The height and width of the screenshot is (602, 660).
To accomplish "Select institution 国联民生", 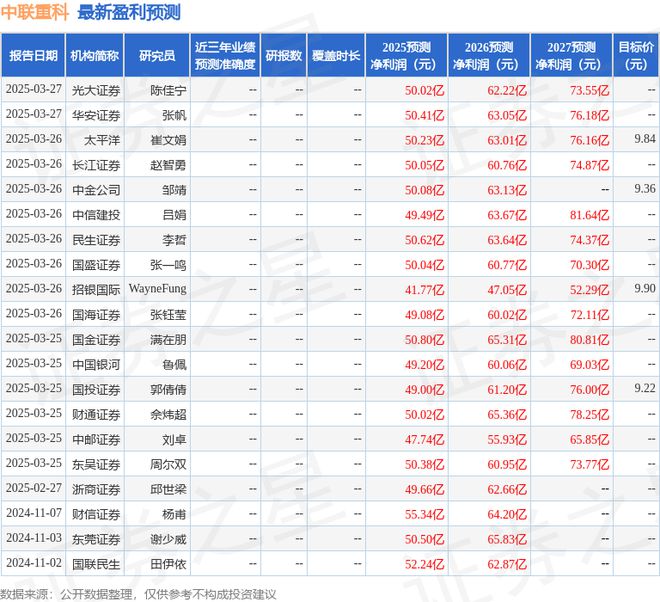I will pyautogui.click(x=96, y=564).
